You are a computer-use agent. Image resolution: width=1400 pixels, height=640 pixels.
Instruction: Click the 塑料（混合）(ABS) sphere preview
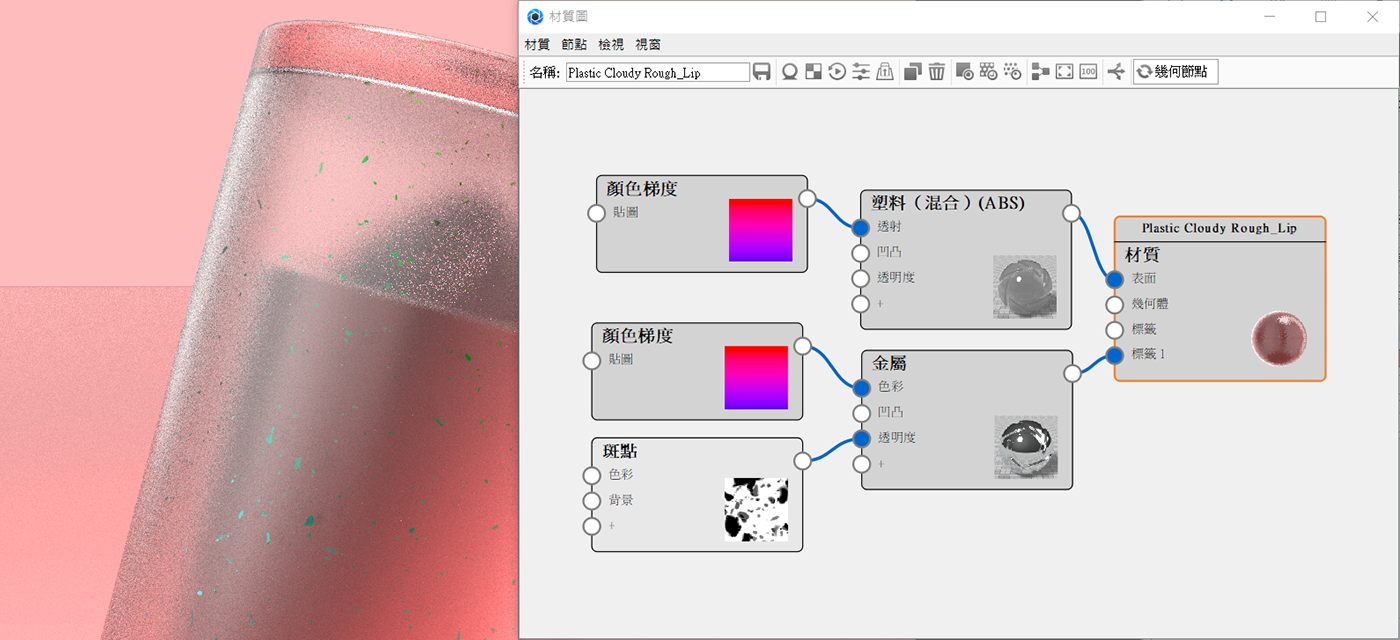point(1025,287)
